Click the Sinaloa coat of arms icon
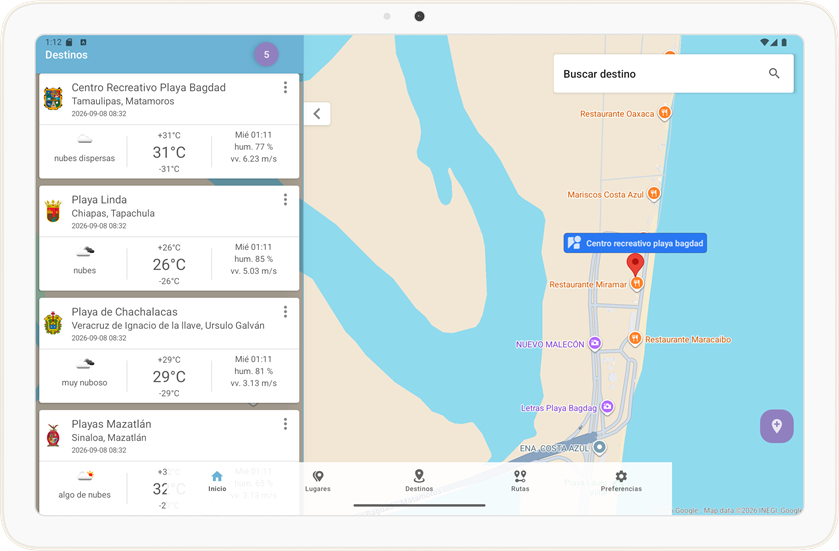Image resolution: width=839 pixels, height=551 pixels. [53, 435]
